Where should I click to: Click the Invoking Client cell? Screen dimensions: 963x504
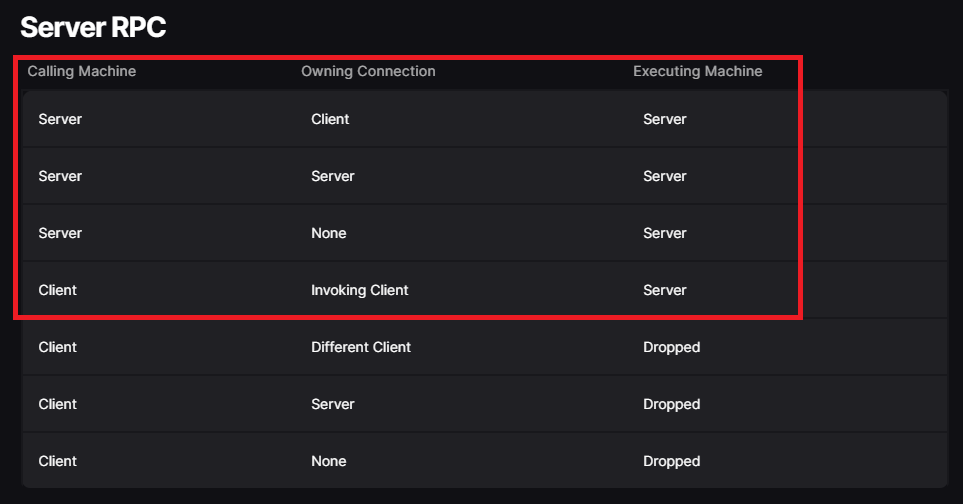coord(359,290)
